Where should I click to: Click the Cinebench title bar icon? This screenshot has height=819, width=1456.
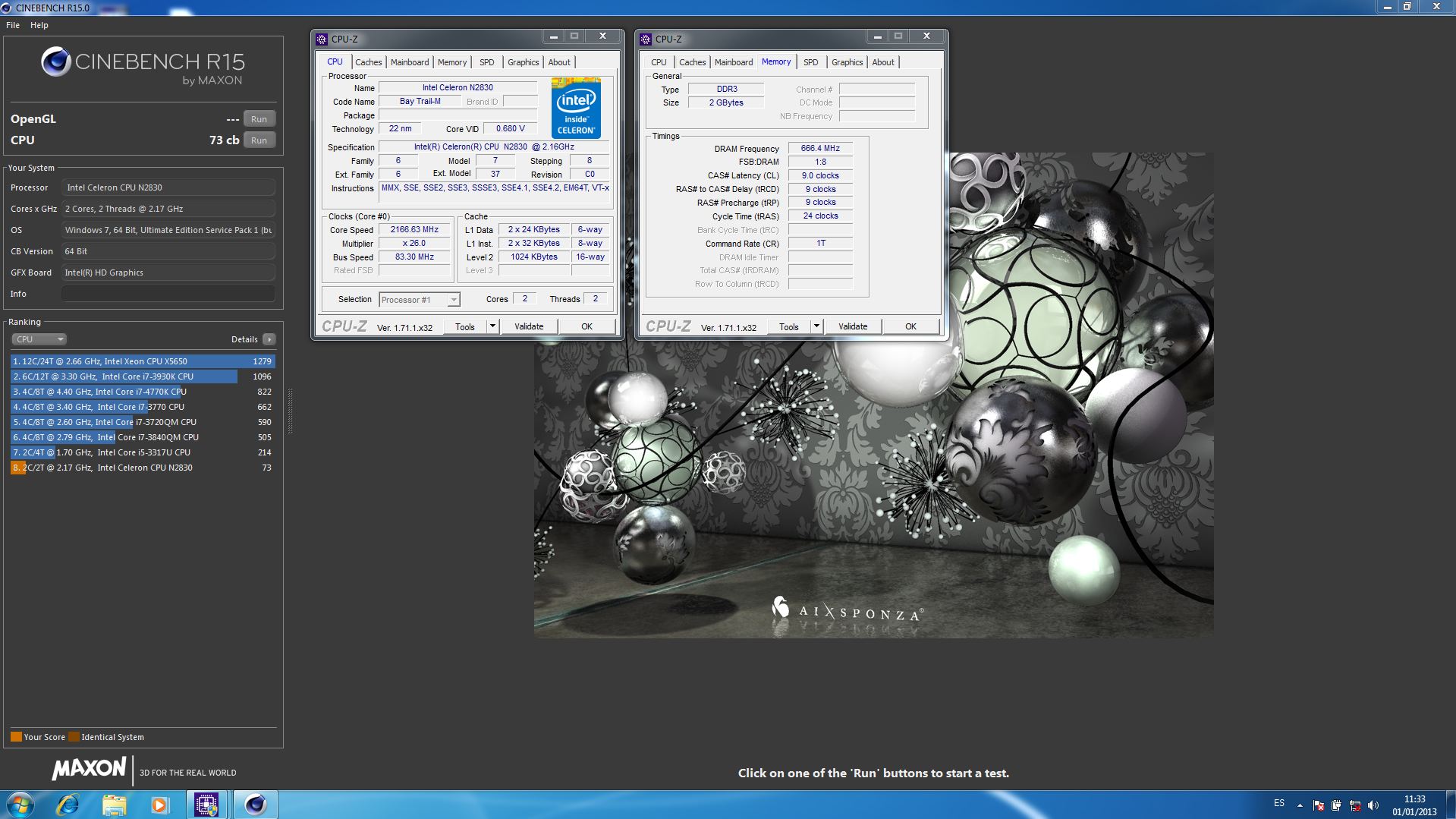click(x=7, y=8)
